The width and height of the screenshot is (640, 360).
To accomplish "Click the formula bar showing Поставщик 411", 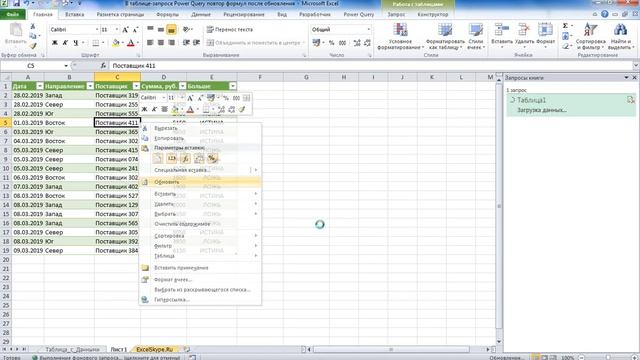I will point(371,66).
